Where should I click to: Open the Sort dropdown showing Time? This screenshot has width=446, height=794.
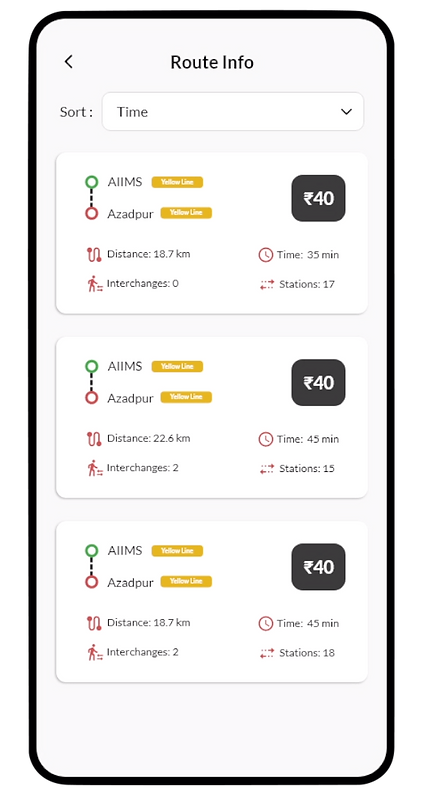tap(233, 111)
